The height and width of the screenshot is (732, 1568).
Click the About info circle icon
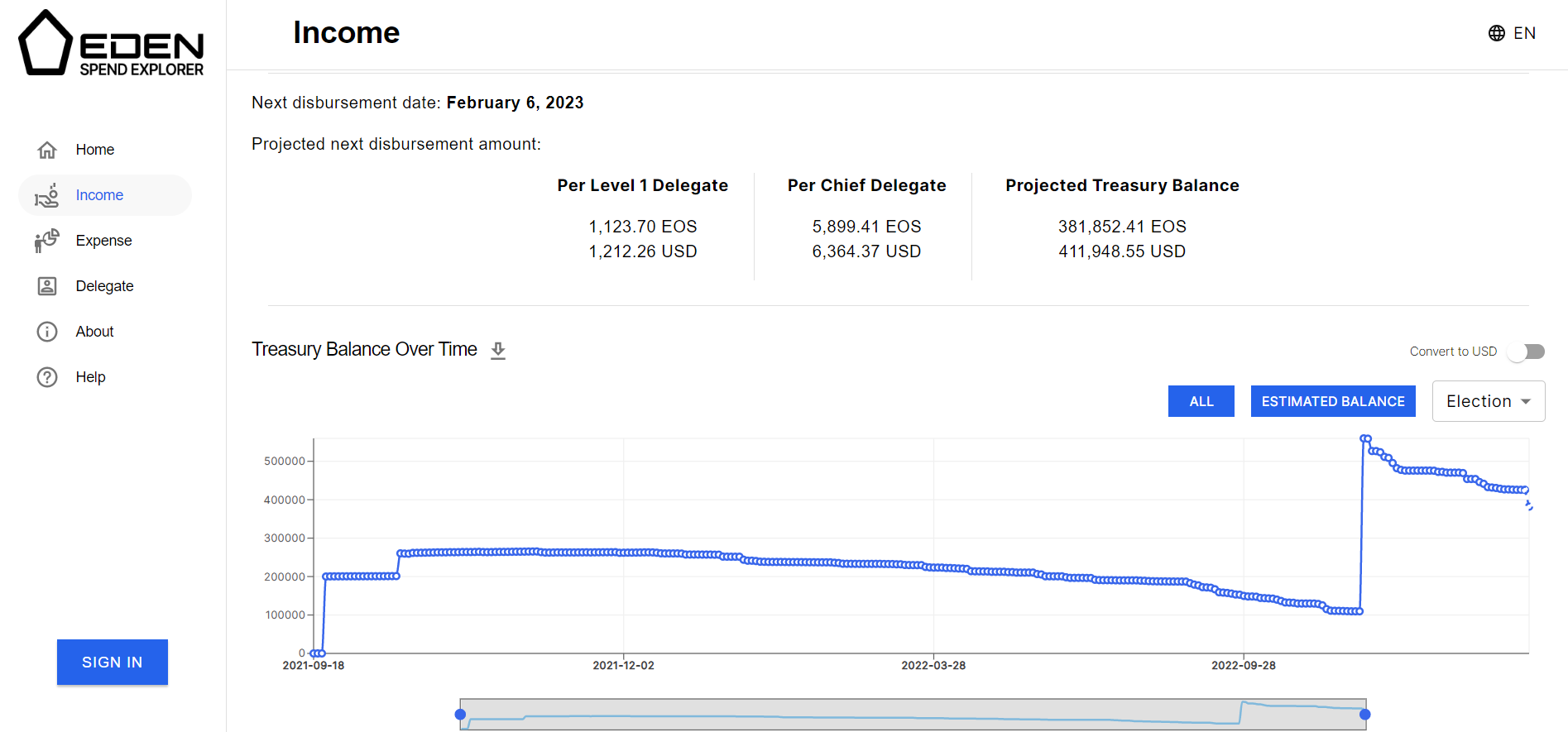coord(47,332)
